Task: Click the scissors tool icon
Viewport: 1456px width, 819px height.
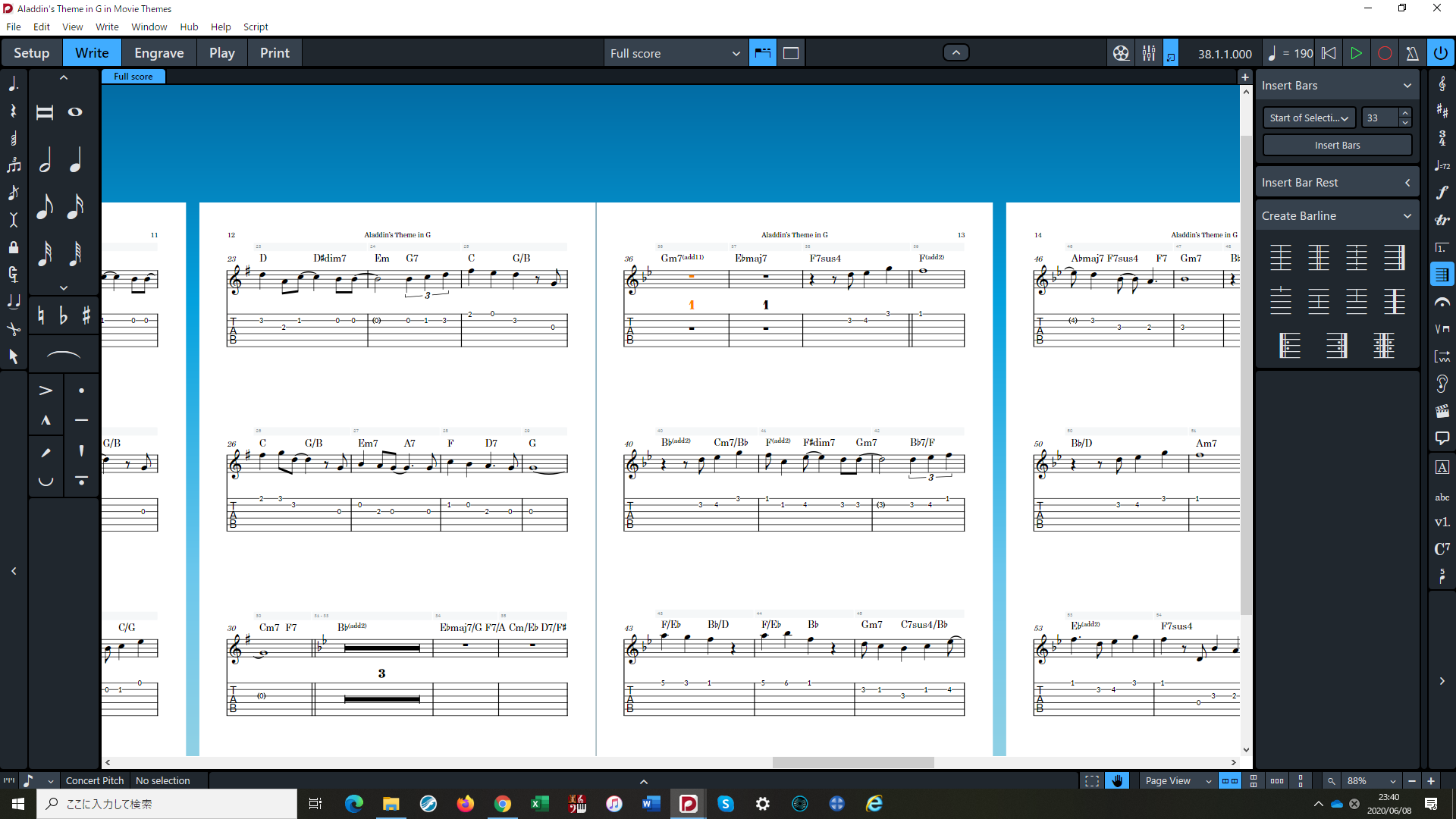Action: pyautogui.click(x=14, y=328)
